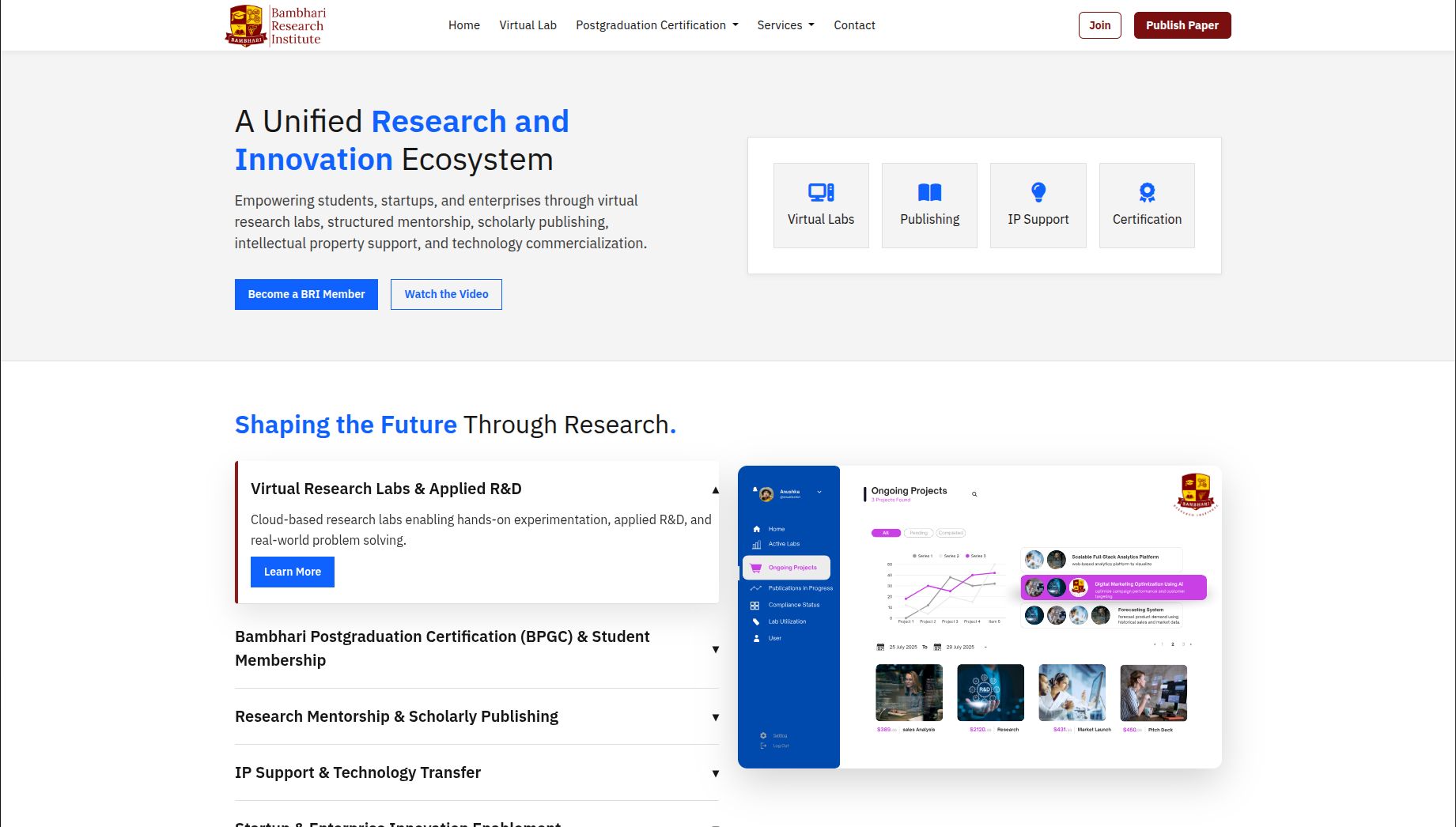Go to the Home menu item

point(463,25)
